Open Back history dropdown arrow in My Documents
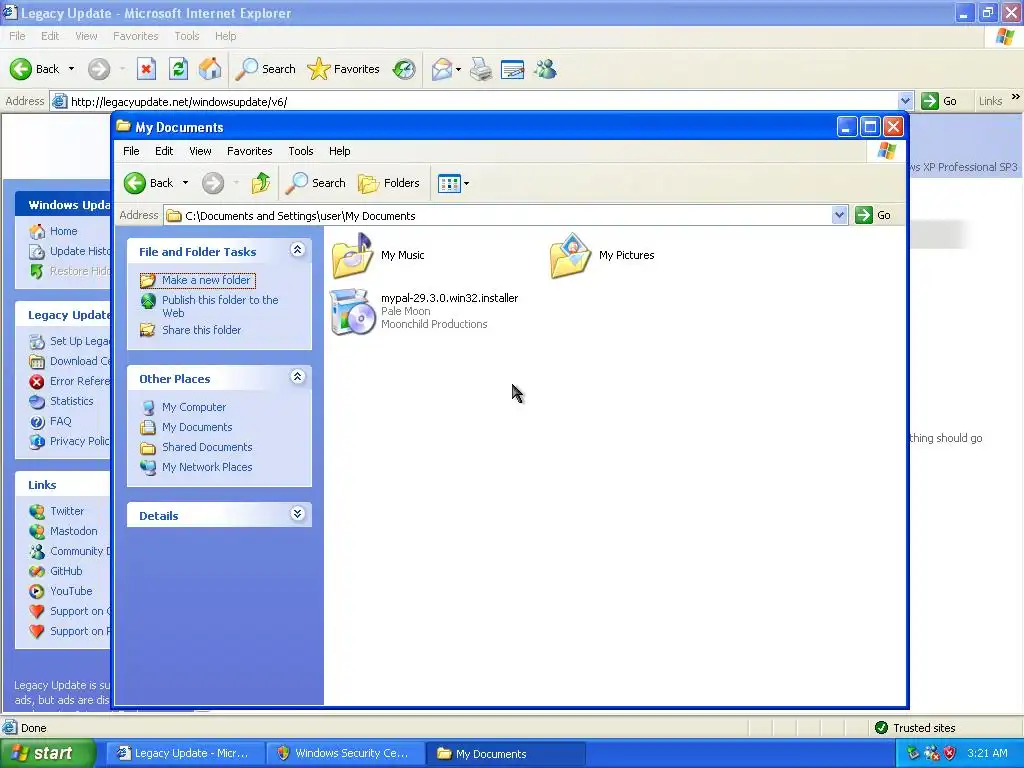 [x=185, y=183]
